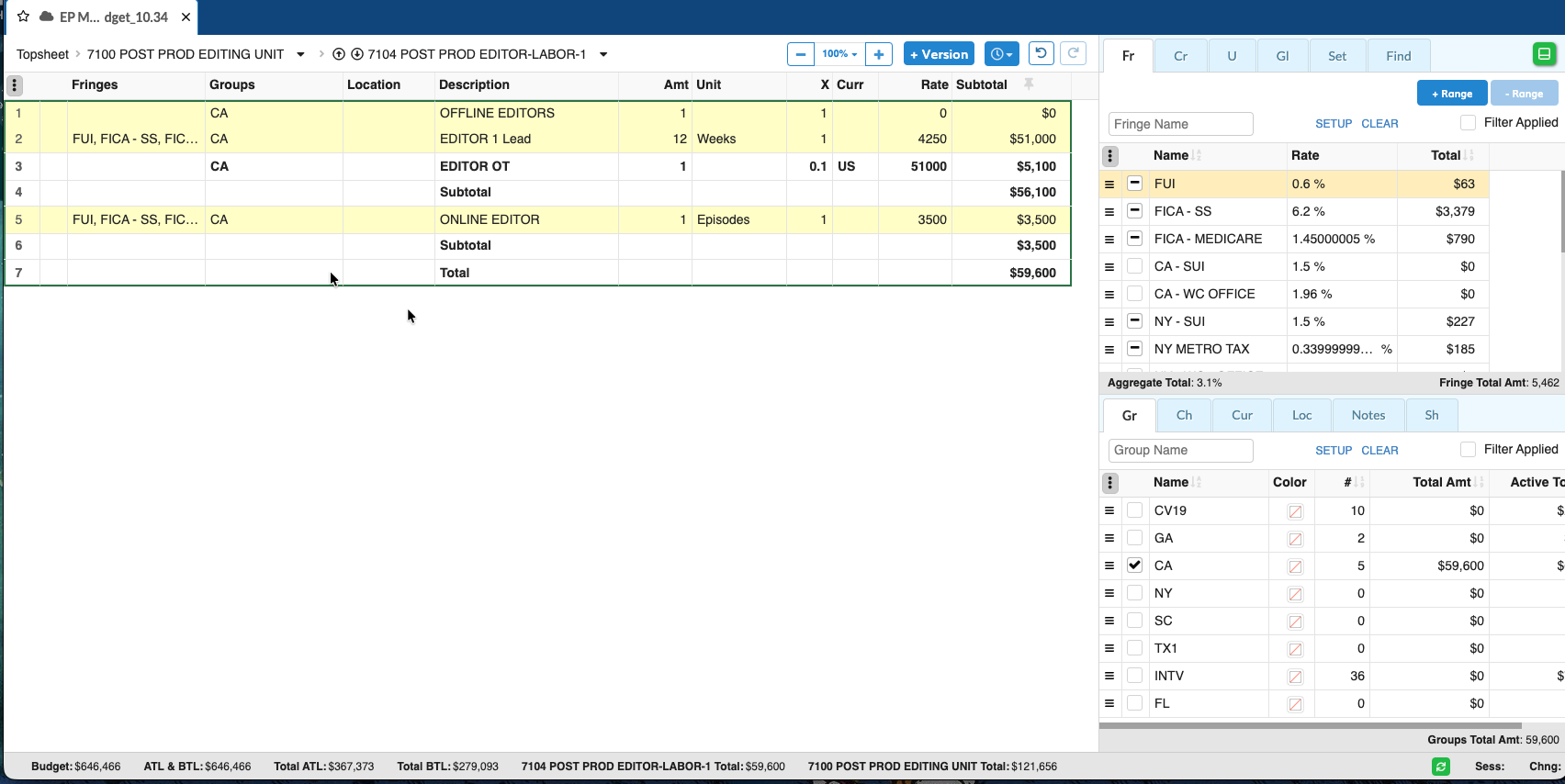Image resolution: width=1565 pixels, height=784 pixels.
Task: Click the FL group color swatch
Action: tap(1295, 704)
